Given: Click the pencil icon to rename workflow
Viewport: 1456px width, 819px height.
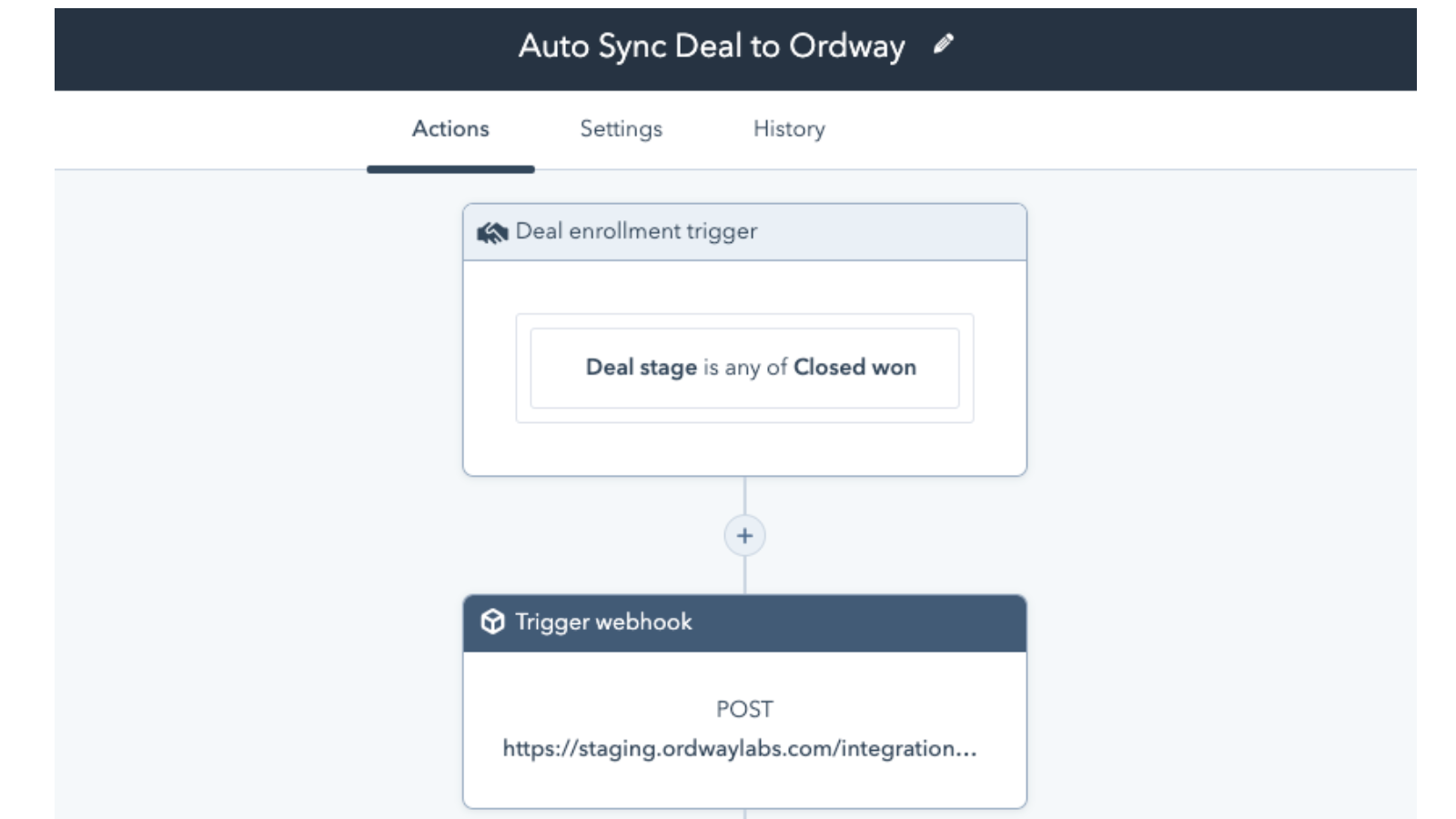Looking at the screenshot, I should (944, 44).
